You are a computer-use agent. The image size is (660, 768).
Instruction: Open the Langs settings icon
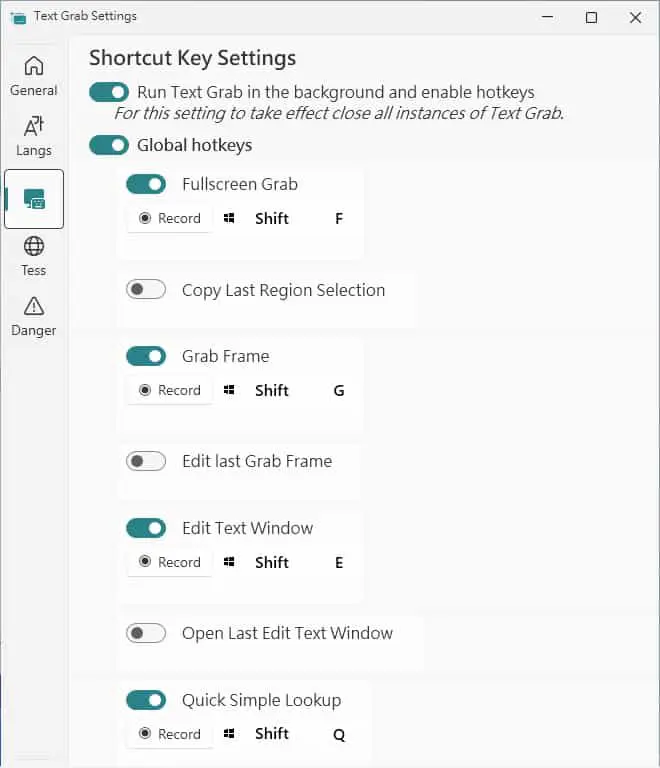34,126
